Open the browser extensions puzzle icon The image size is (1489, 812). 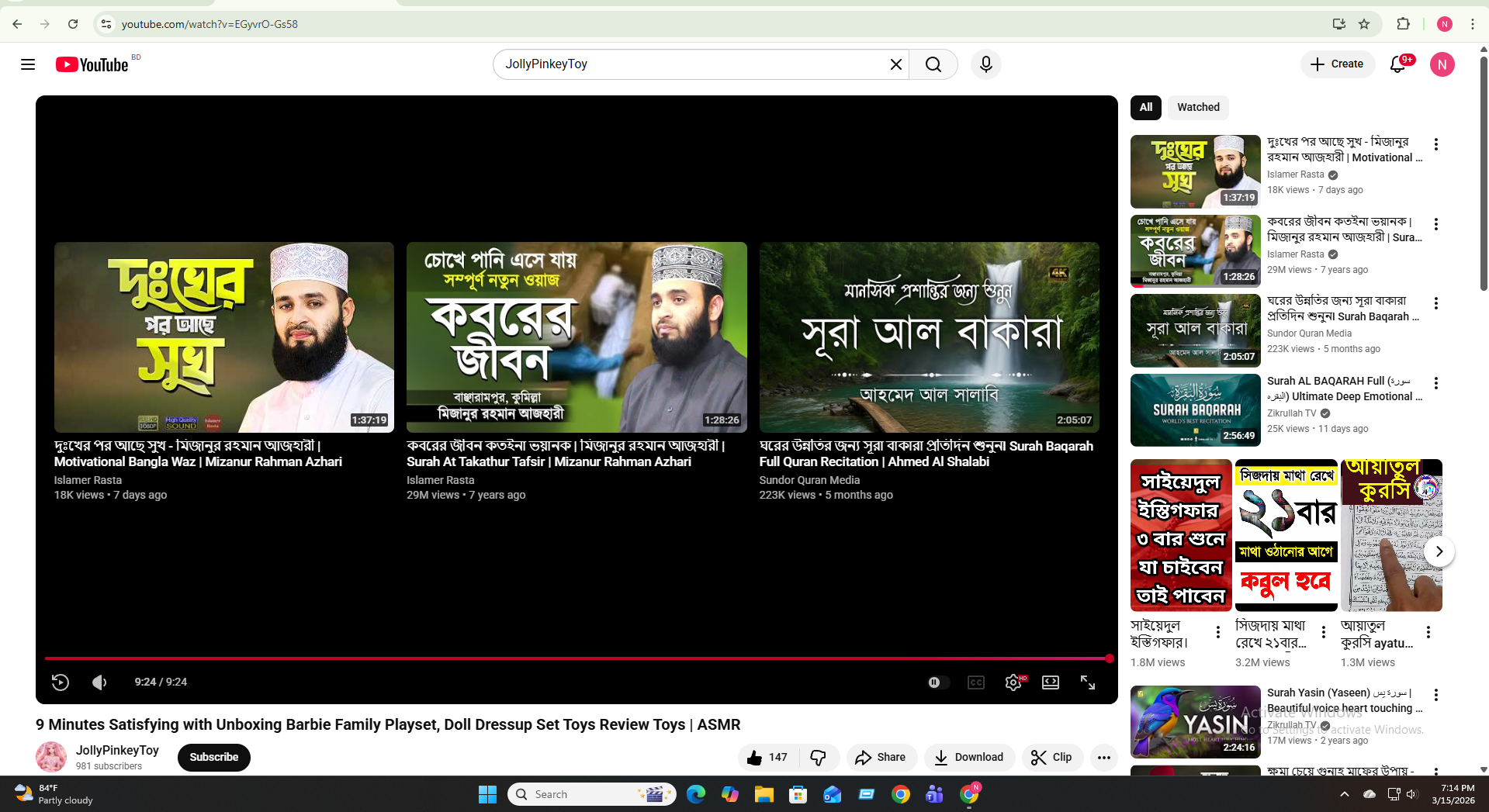[1403, 24]
